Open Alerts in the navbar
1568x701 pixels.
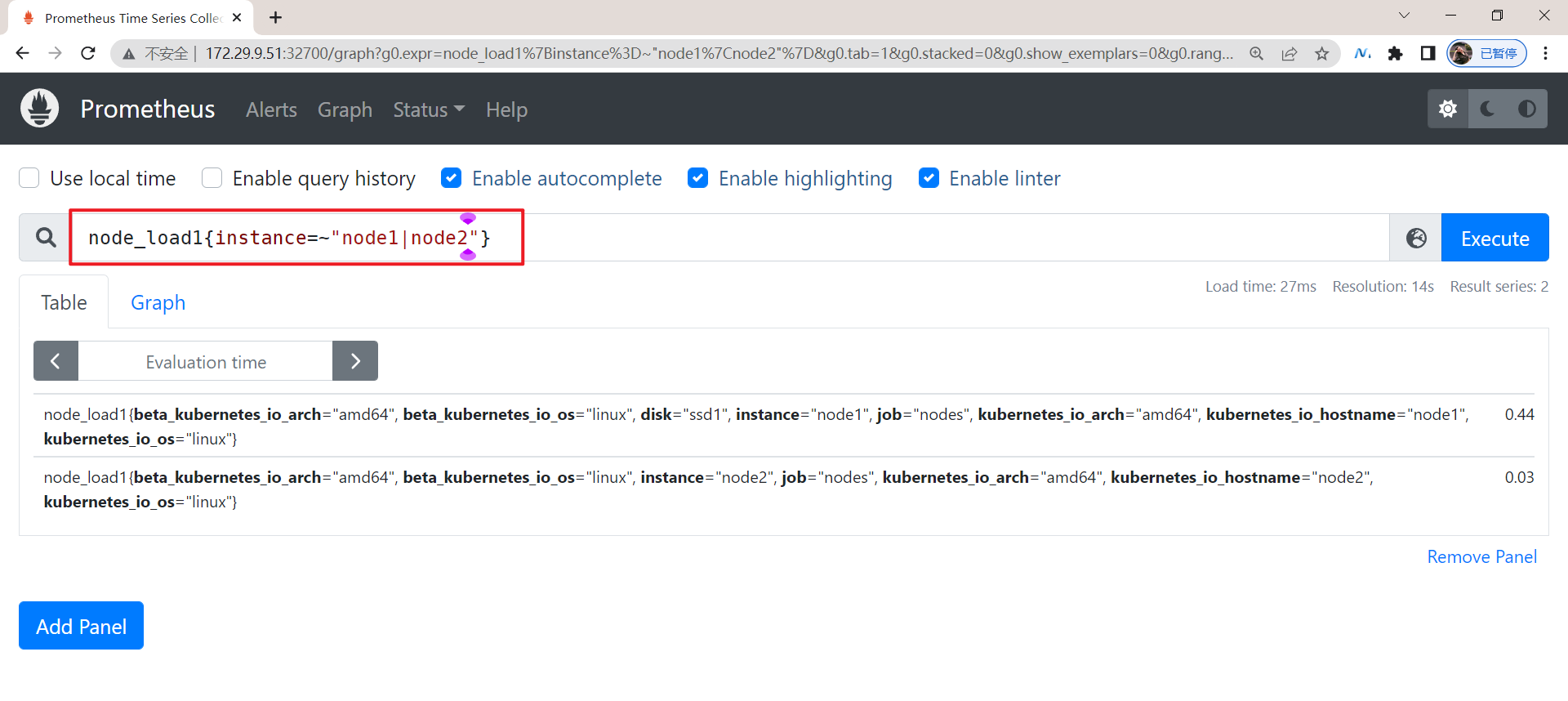pos(271,109)
